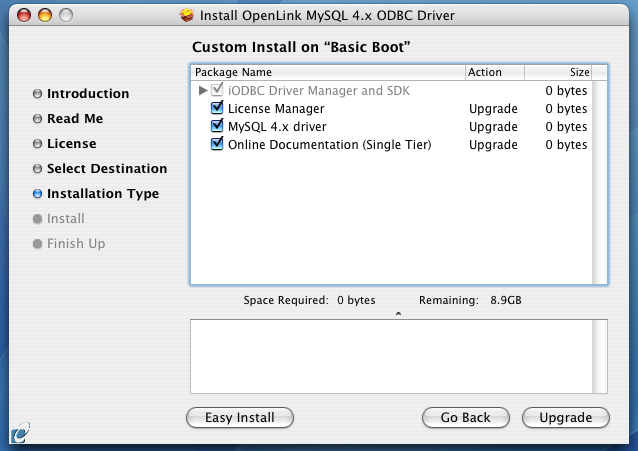
Task: Click the Go Back button
Action: 465,418
